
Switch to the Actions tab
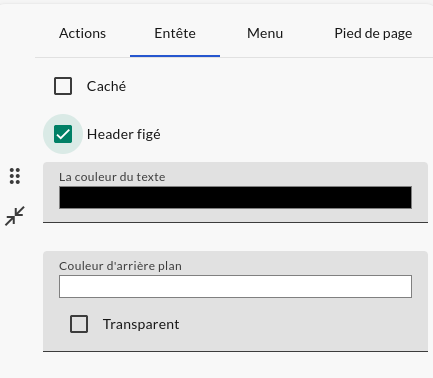pos(82,33)
